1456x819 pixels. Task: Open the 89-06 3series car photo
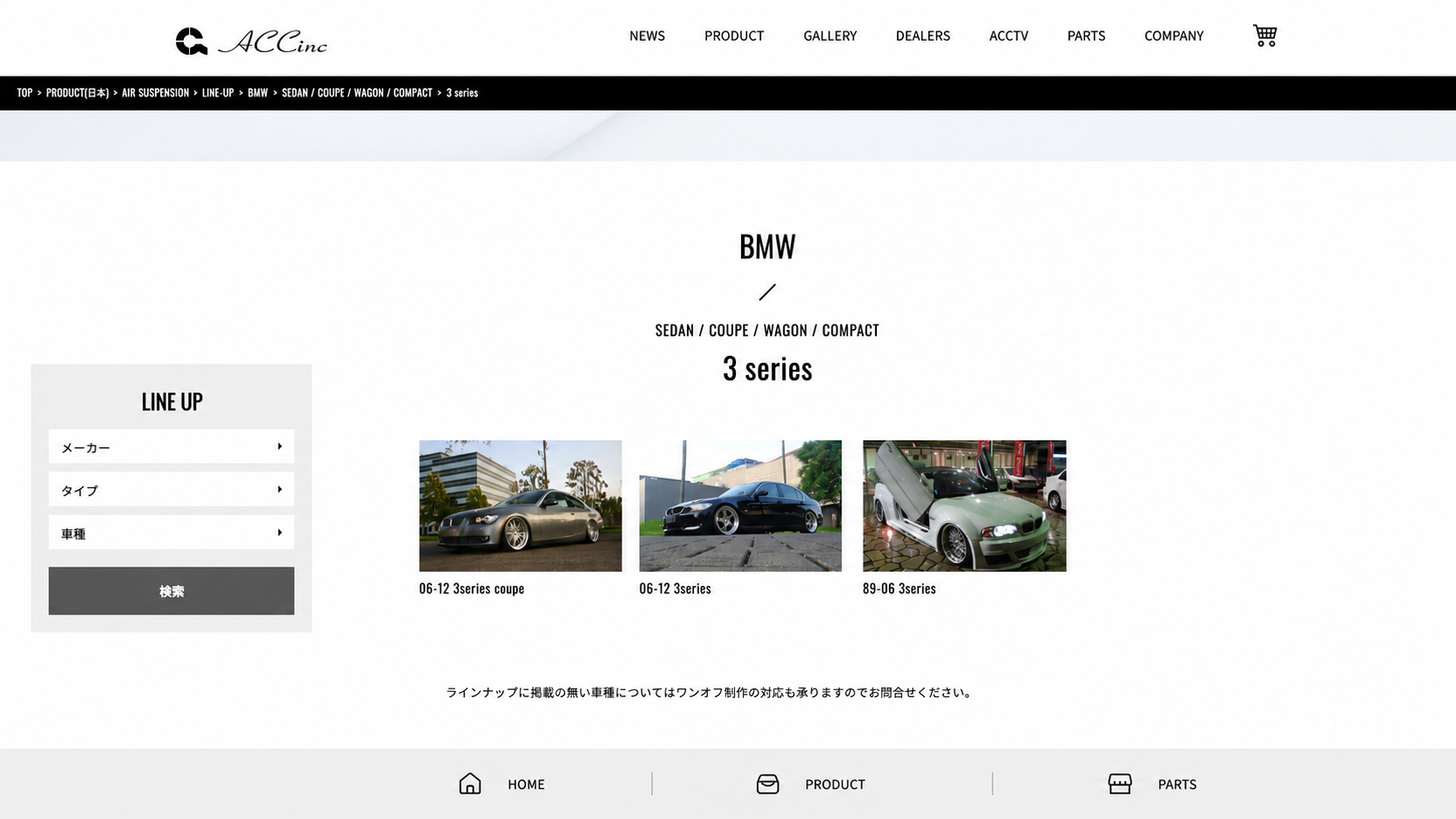[x=964, y=506]
